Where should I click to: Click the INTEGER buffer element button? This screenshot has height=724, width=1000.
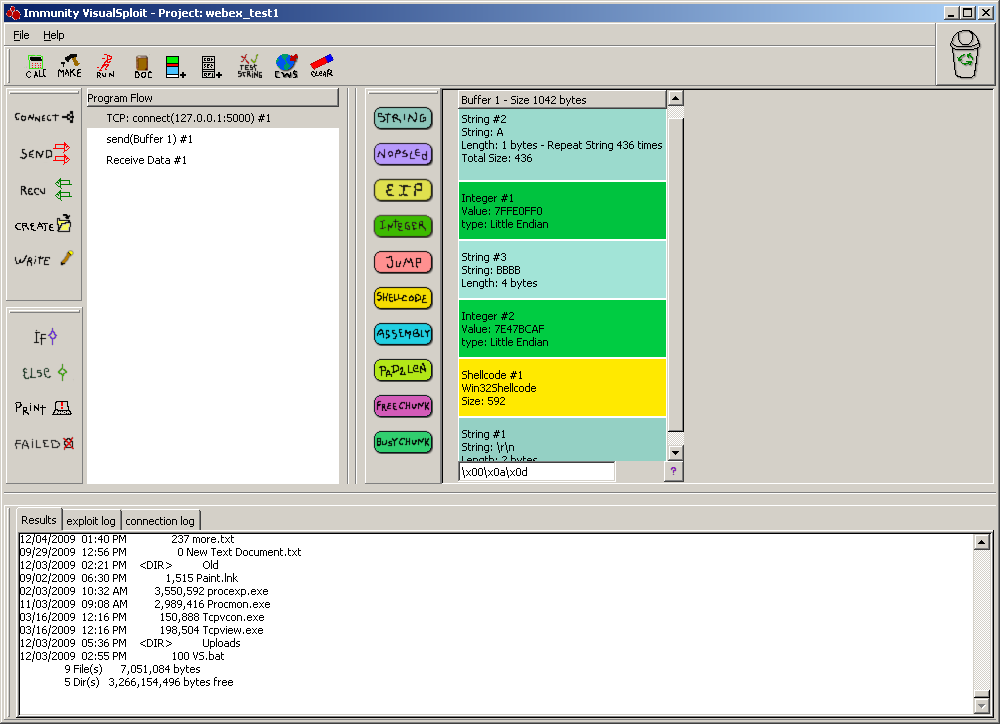click(403, 226)
